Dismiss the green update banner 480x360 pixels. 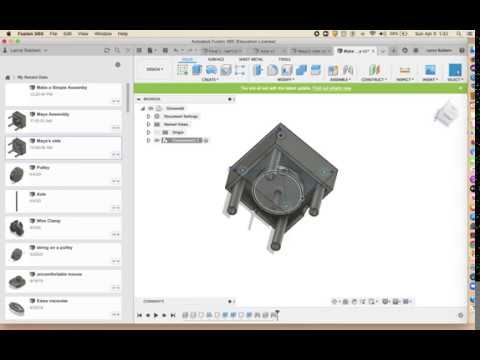click(460, 88)
